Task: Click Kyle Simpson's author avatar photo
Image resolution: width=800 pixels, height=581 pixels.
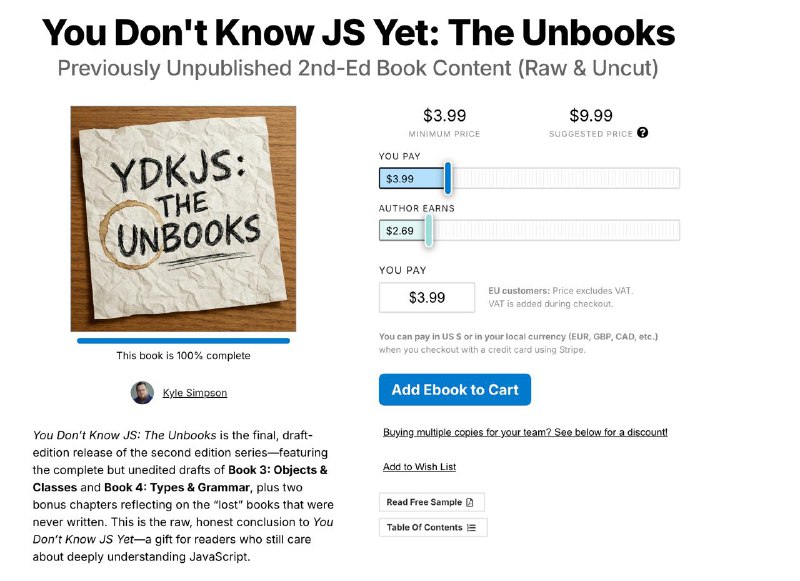Action: click(142, 392)
